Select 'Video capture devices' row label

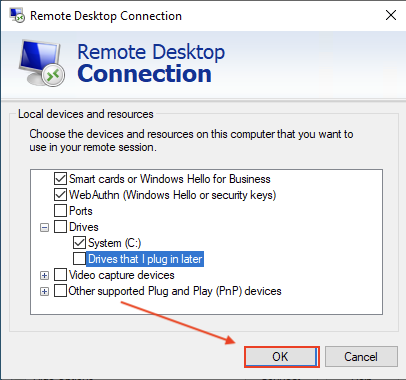pyautogui.click(x=122, y=275)
